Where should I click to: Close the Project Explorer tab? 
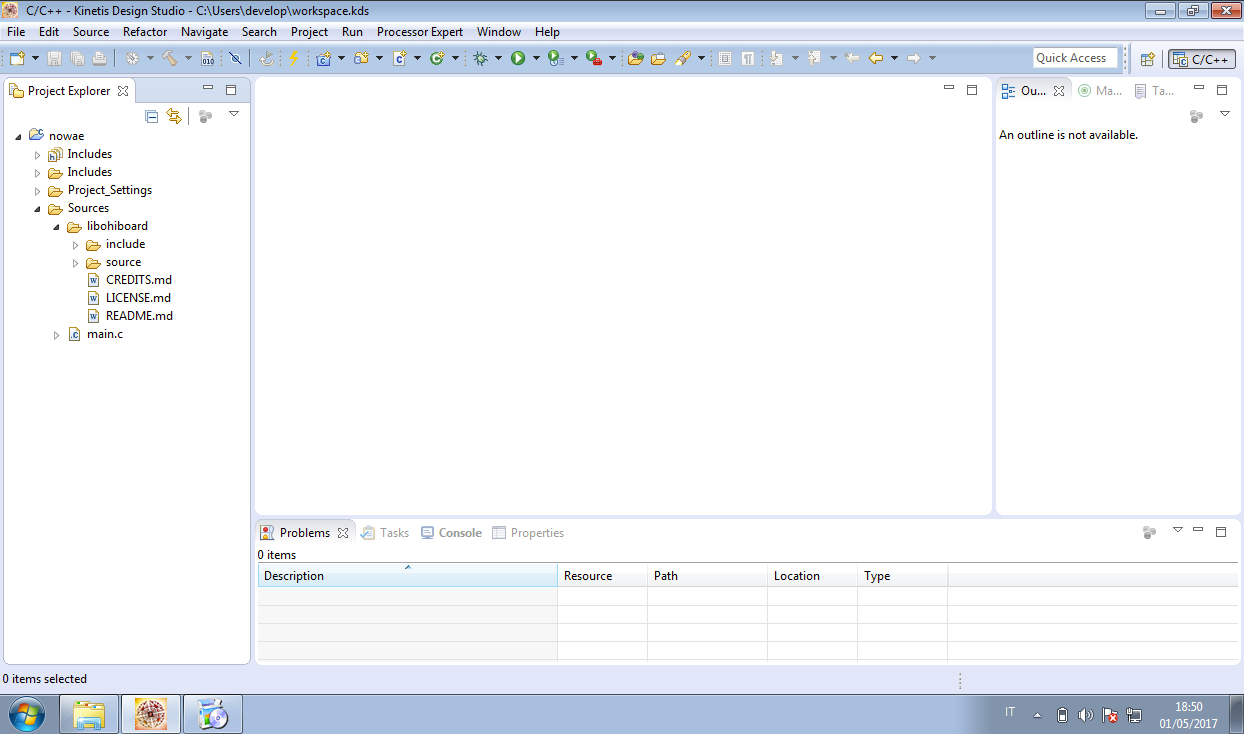click(x=123, y=91)
